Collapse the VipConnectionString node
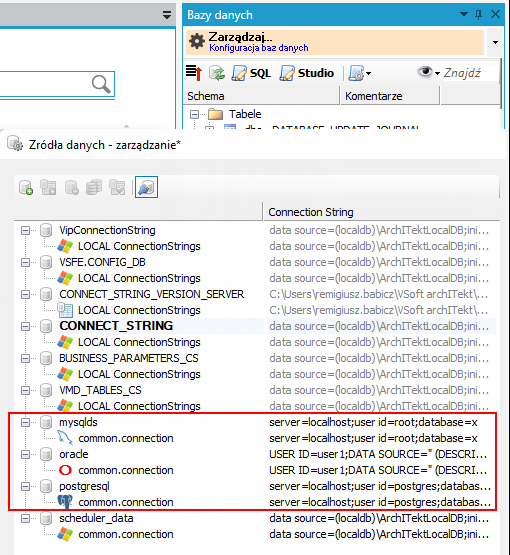The height and width of the screenshot is (555, 510). [25, 230]
